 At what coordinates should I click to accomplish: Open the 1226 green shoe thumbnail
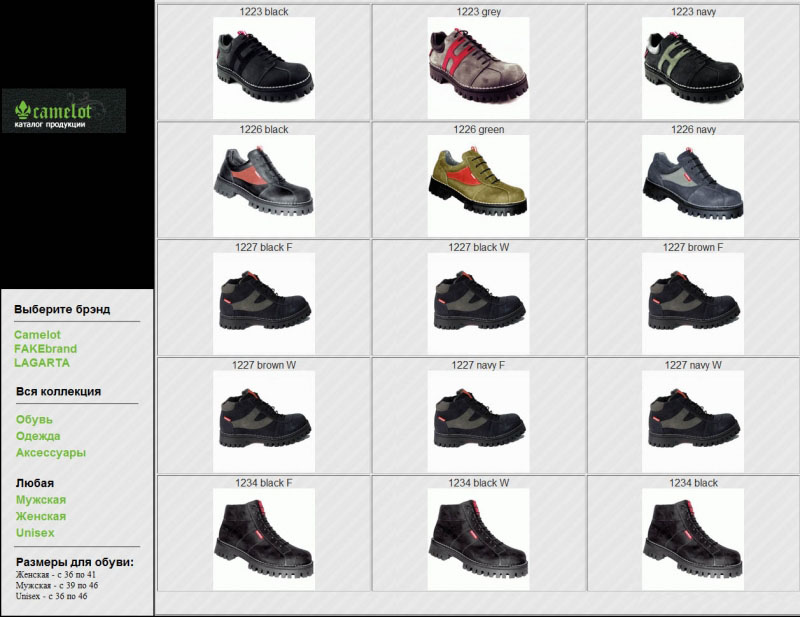(x=479, y=186)
